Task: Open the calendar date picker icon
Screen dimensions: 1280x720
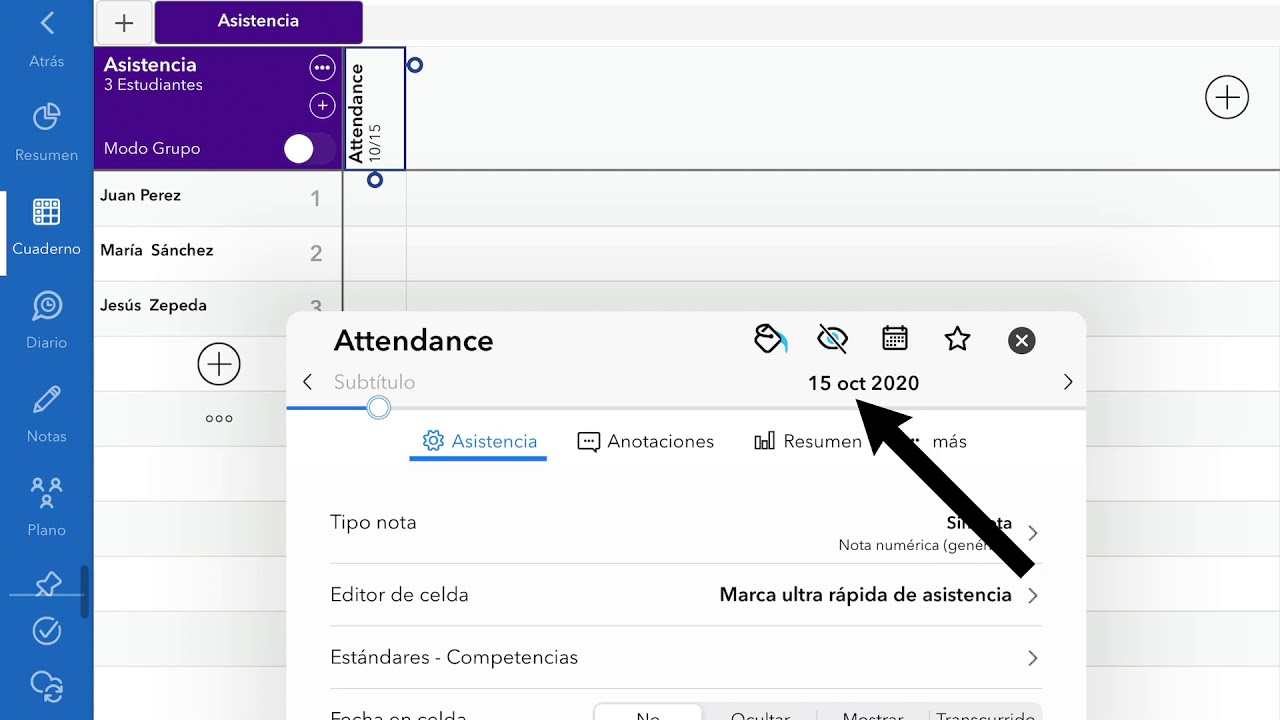Action: pos(895,338)
